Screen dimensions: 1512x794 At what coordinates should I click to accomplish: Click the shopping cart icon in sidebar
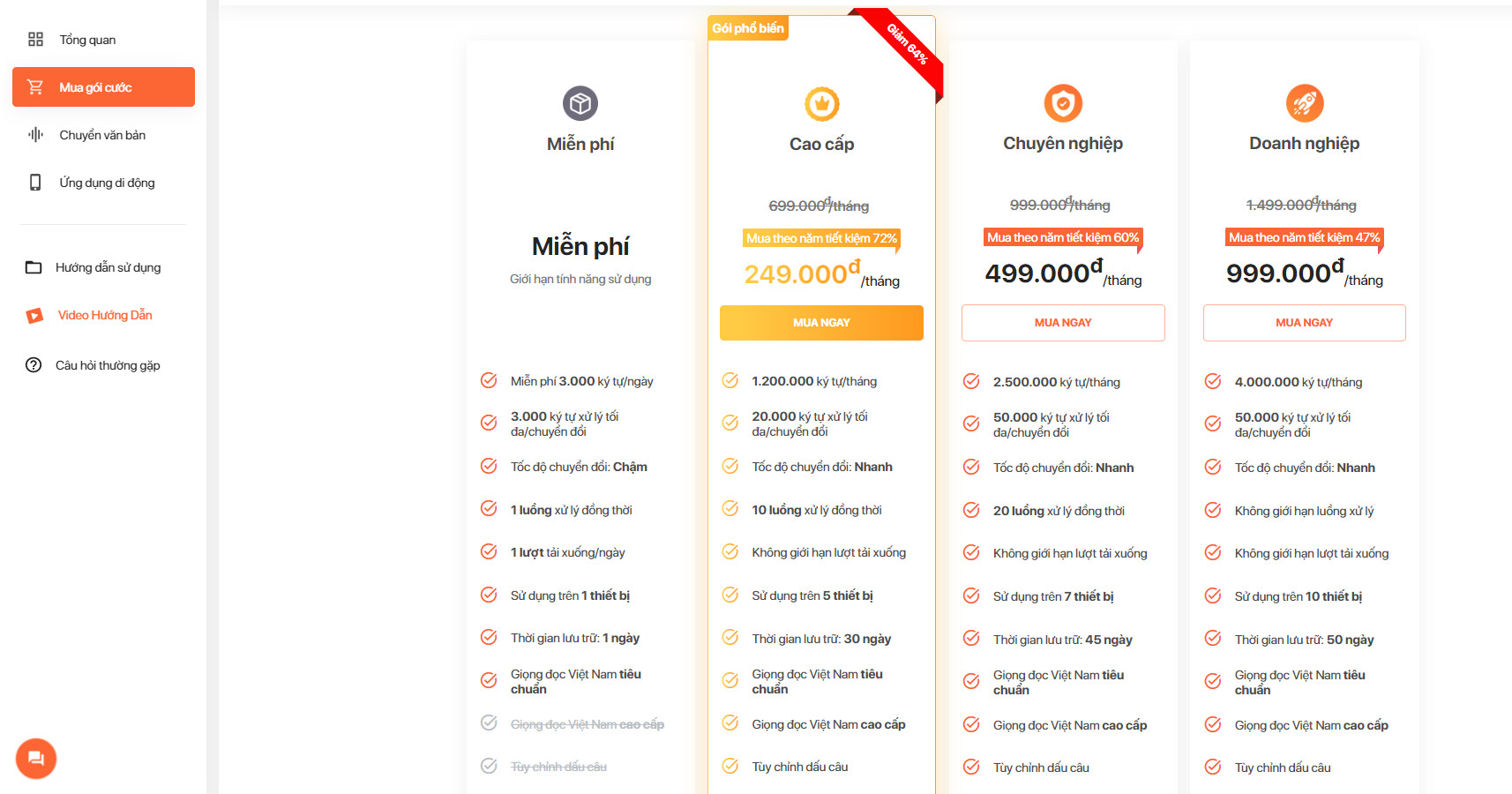point(35,87)
